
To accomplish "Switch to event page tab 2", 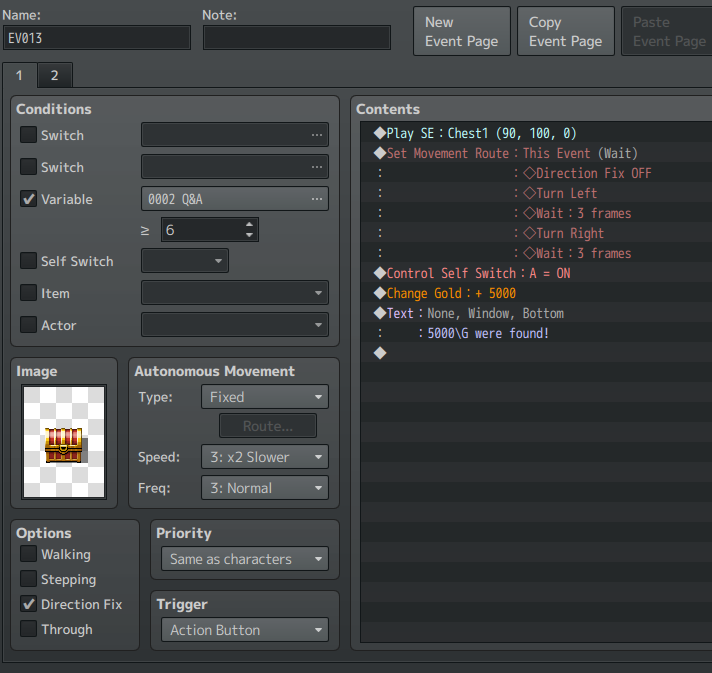I will click(54, 75).
